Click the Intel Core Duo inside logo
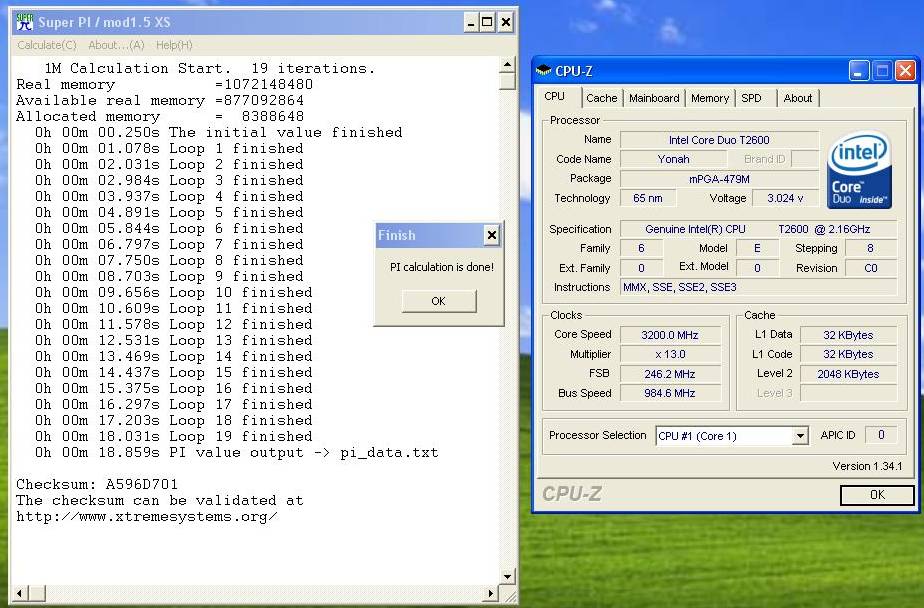Screen dimensions: 924x608 point(859,170)
